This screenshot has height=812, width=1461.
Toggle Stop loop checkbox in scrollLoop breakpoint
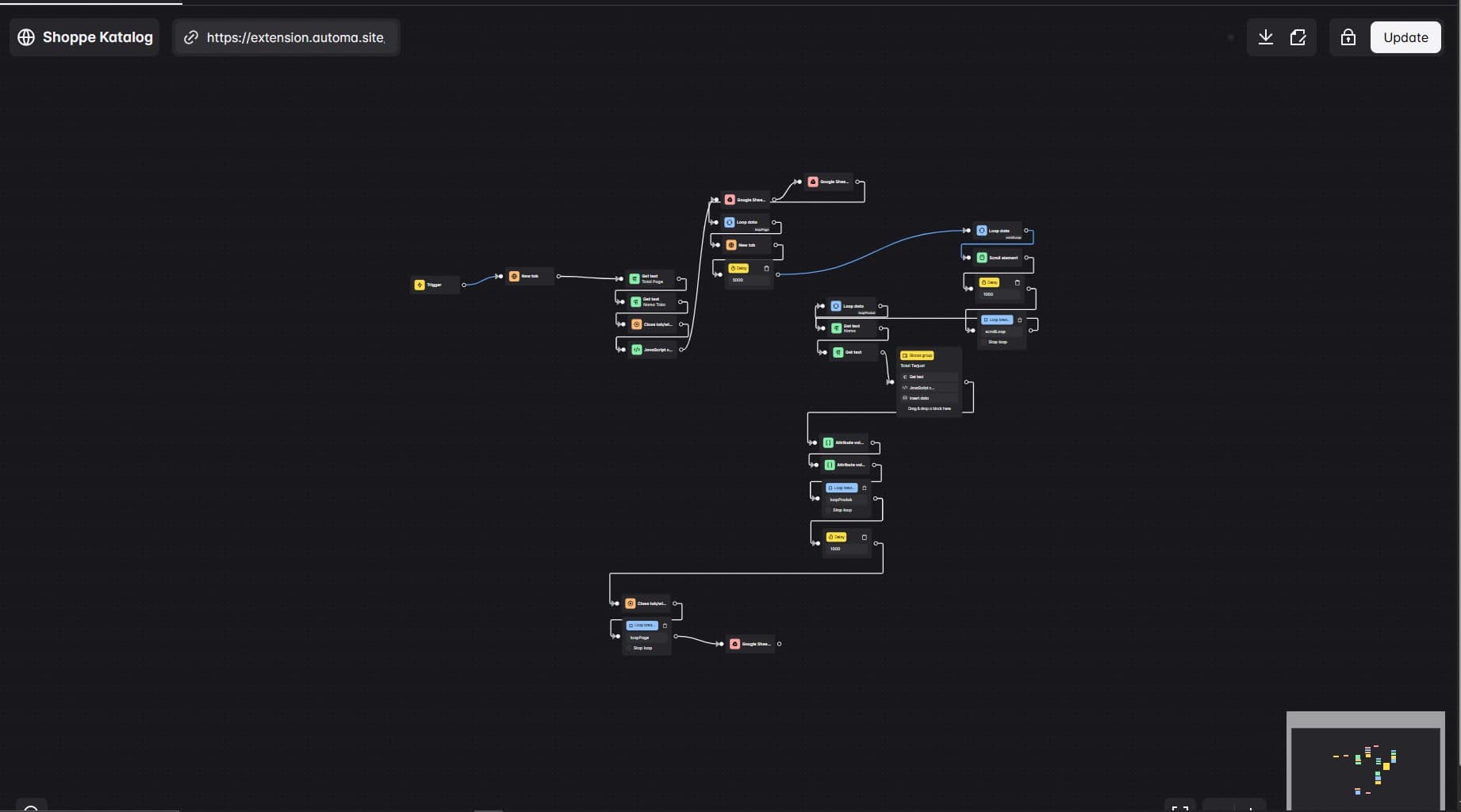(x=984, y=343)
